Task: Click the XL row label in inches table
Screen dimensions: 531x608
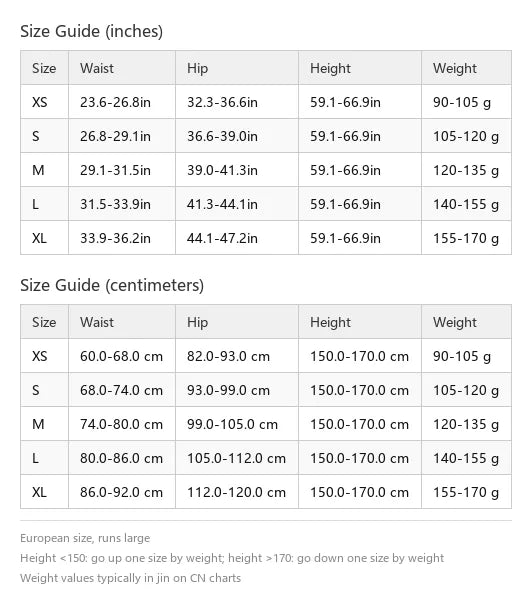Action: [39, 238]
